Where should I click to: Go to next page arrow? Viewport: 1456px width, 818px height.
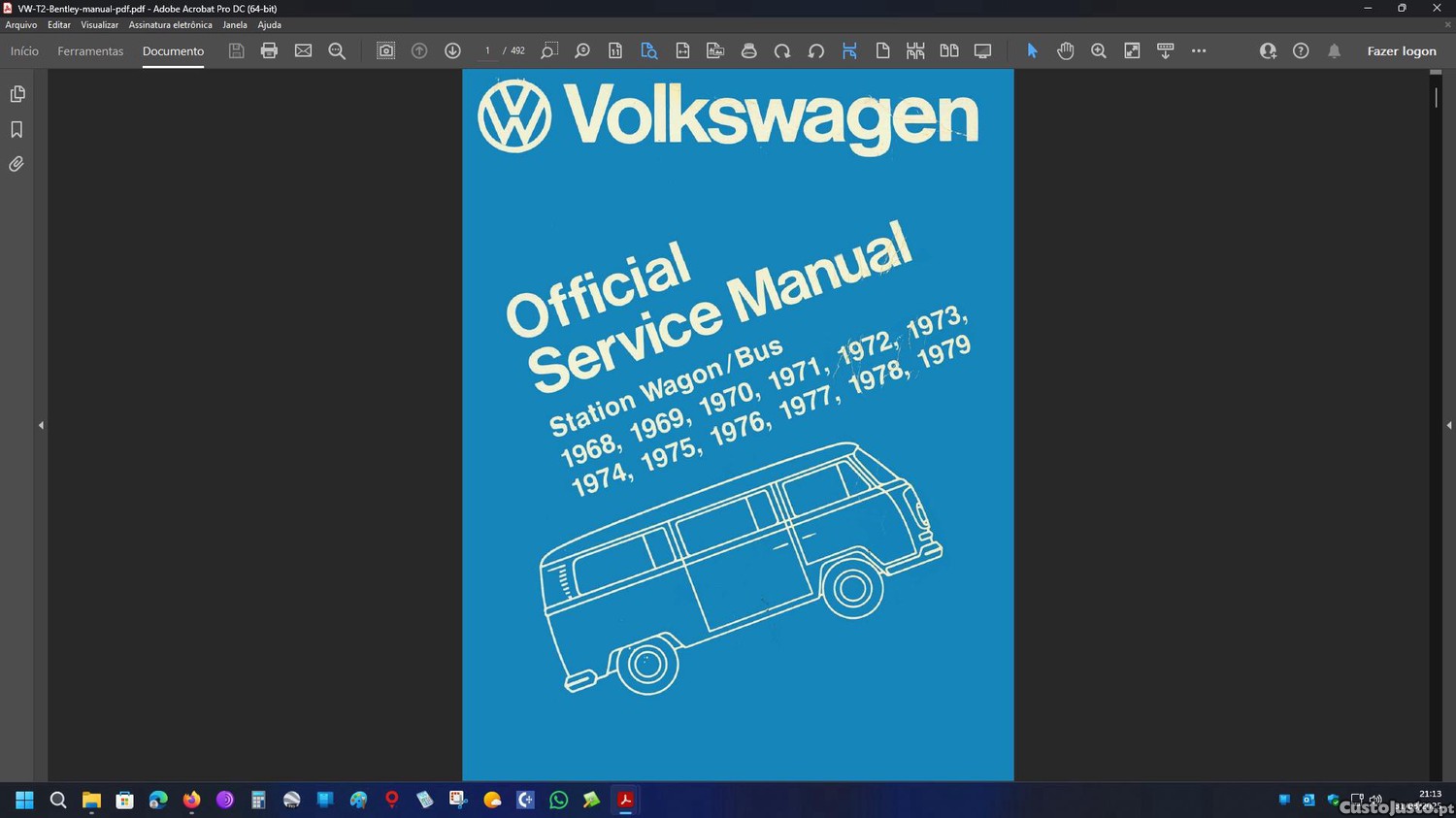[x=452, y=50]
